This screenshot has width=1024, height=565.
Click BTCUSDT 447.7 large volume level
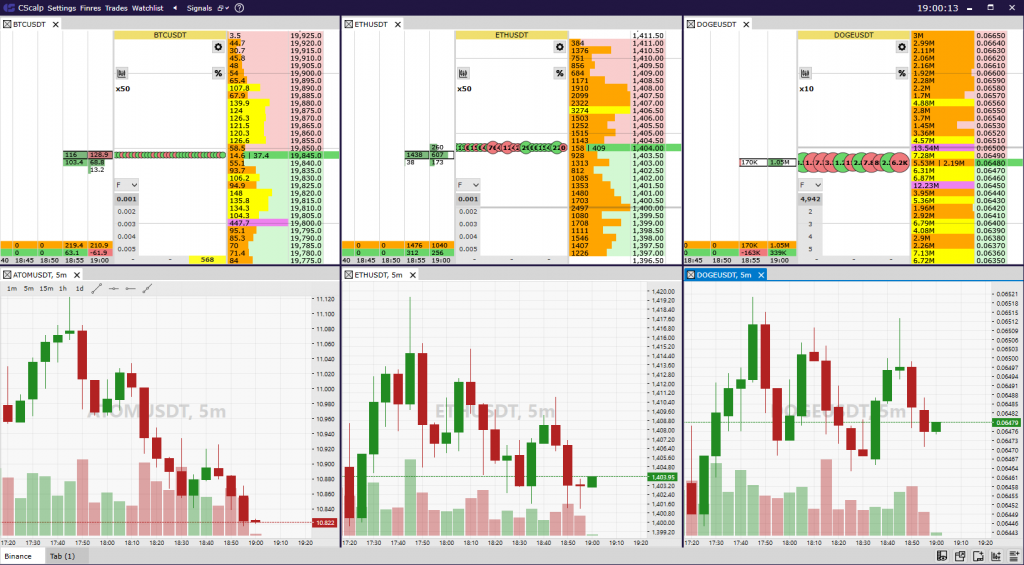coord(258,223)
